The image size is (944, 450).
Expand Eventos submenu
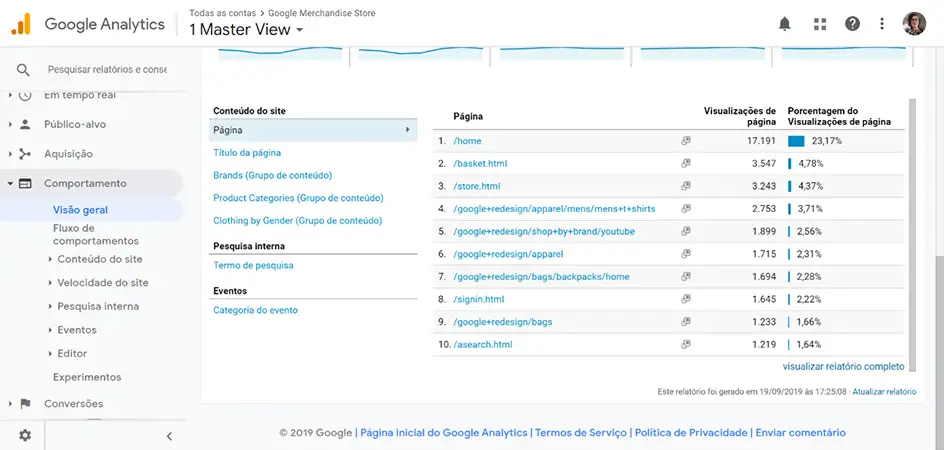pos(51,330)
